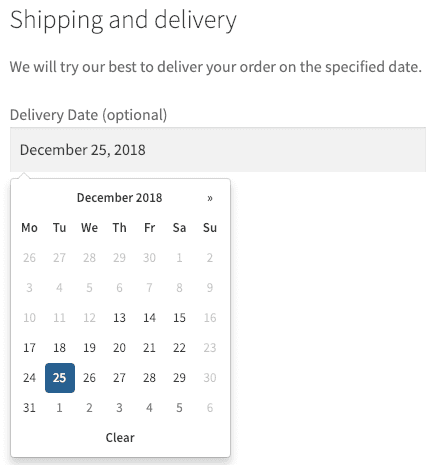
Task: Click the highlighted date 25
Action: (60, 378)
